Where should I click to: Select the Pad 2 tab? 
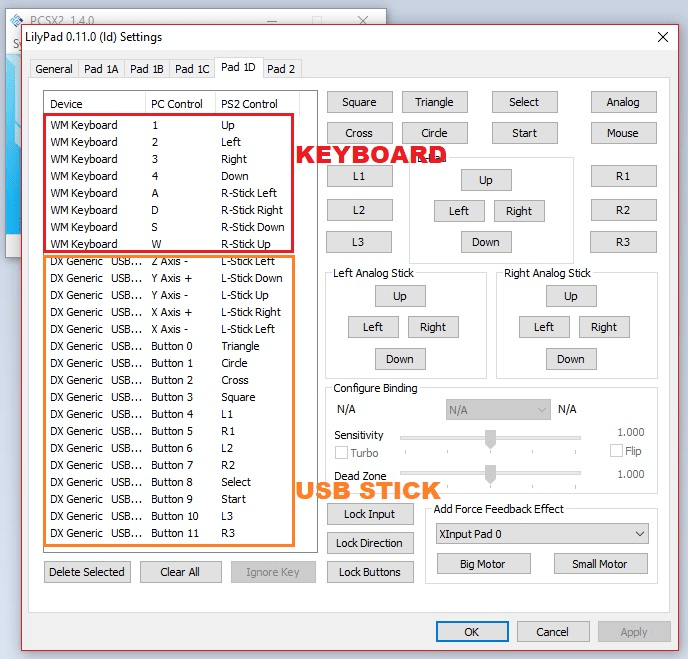coord(281,69)
